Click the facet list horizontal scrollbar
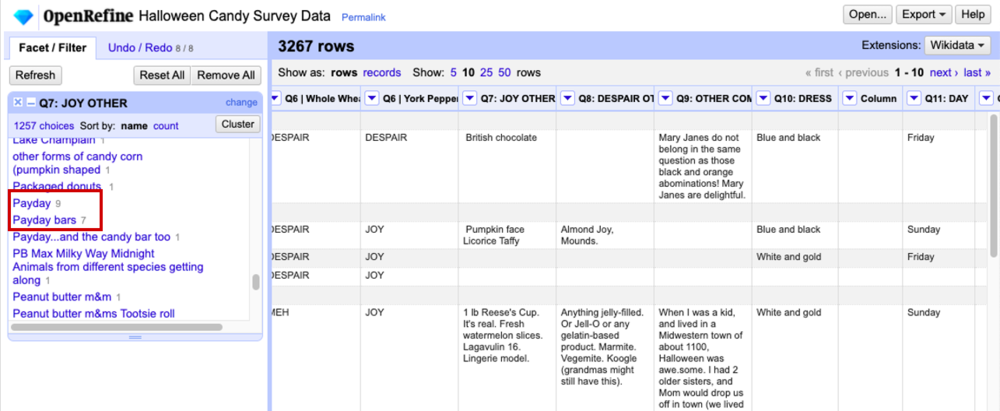The height and width of the screenshot is (411, 1000). click(117, 327)
